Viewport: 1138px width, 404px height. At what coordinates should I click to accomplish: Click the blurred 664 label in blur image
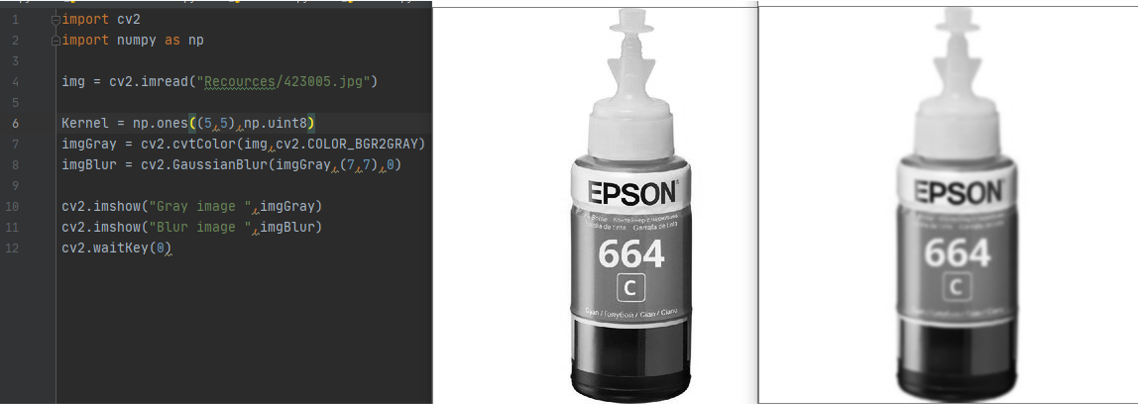(x=957, y=255)
